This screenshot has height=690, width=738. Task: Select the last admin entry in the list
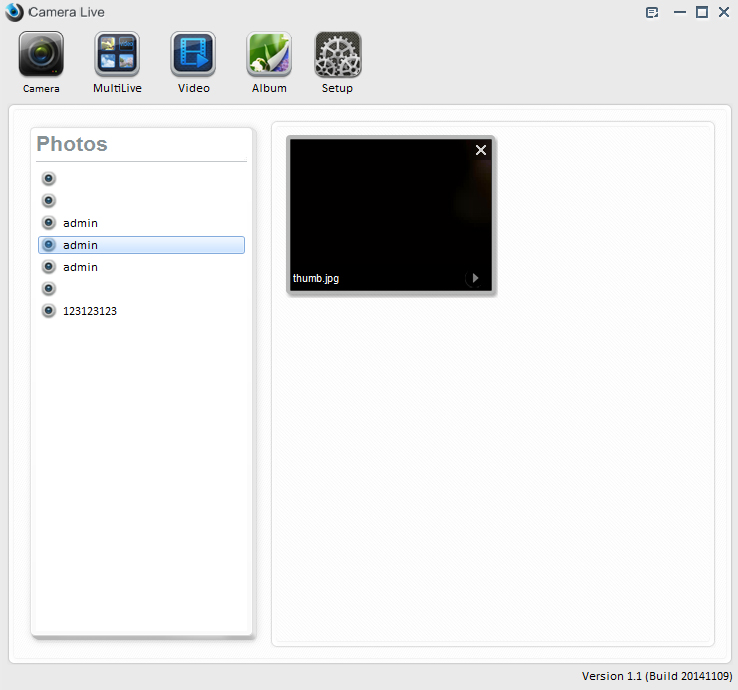coord(80,267)
